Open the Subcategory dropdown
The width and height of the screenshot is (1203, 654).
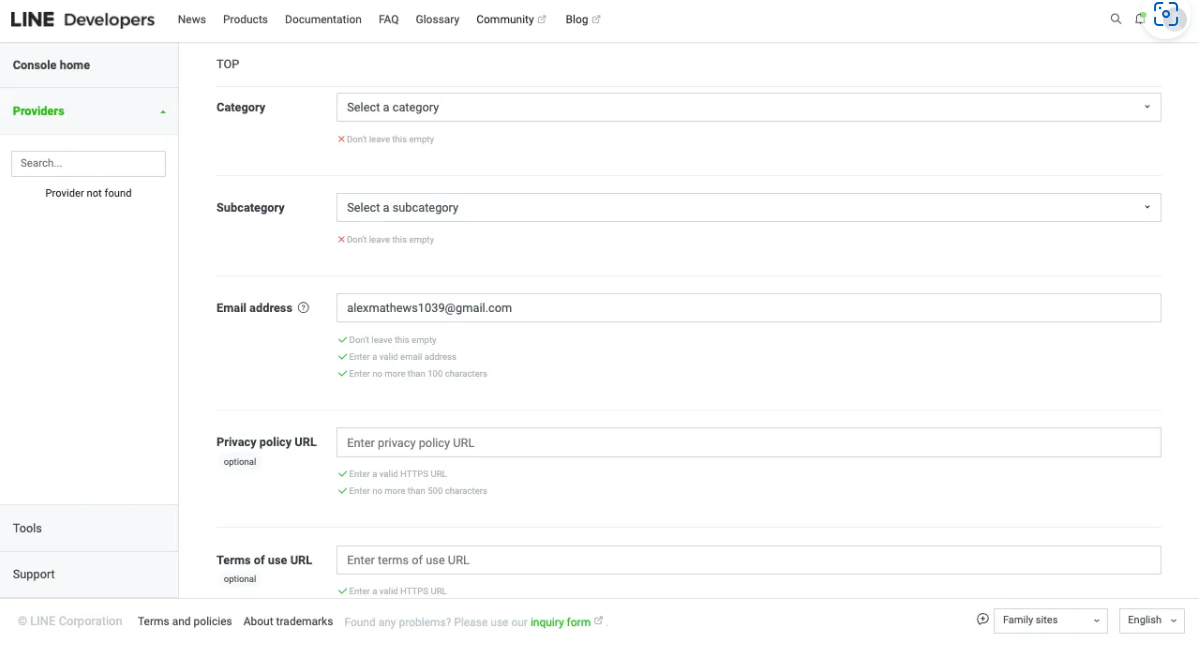coord(748,208)
